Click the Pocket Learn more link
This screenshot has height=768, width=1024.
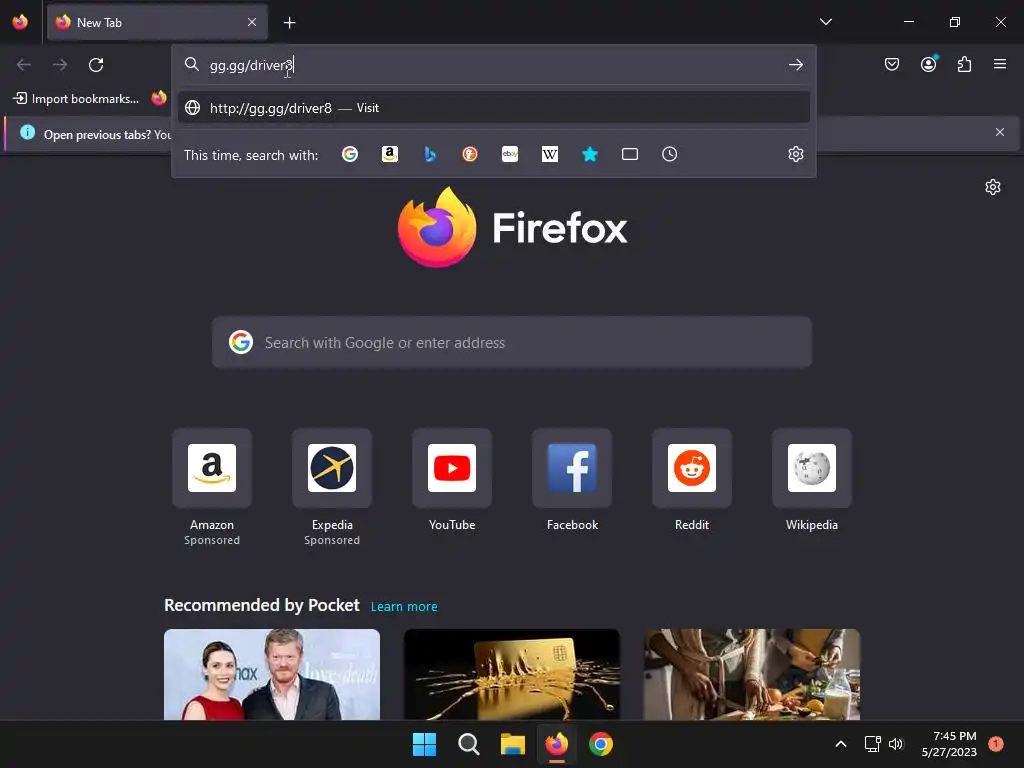(404, 607)
